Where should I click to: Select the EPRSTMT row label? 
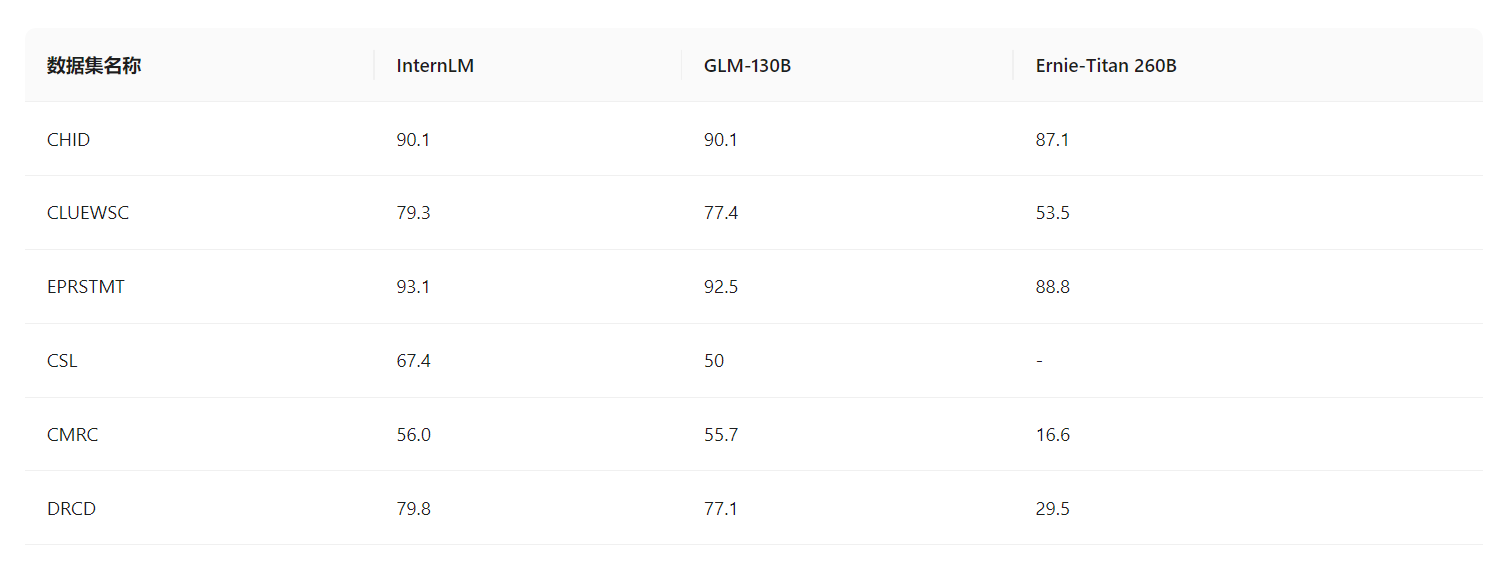[86, 287]
